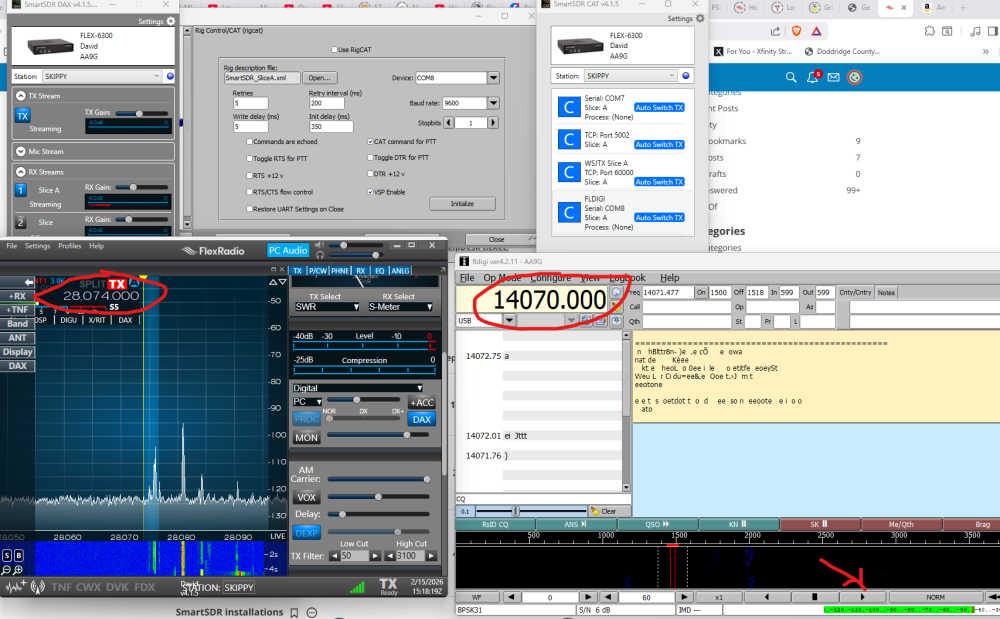Open SmartSDR CAT settings gear
The image size is (1000, 619).
pyautogui.click(x=699, y=18)
